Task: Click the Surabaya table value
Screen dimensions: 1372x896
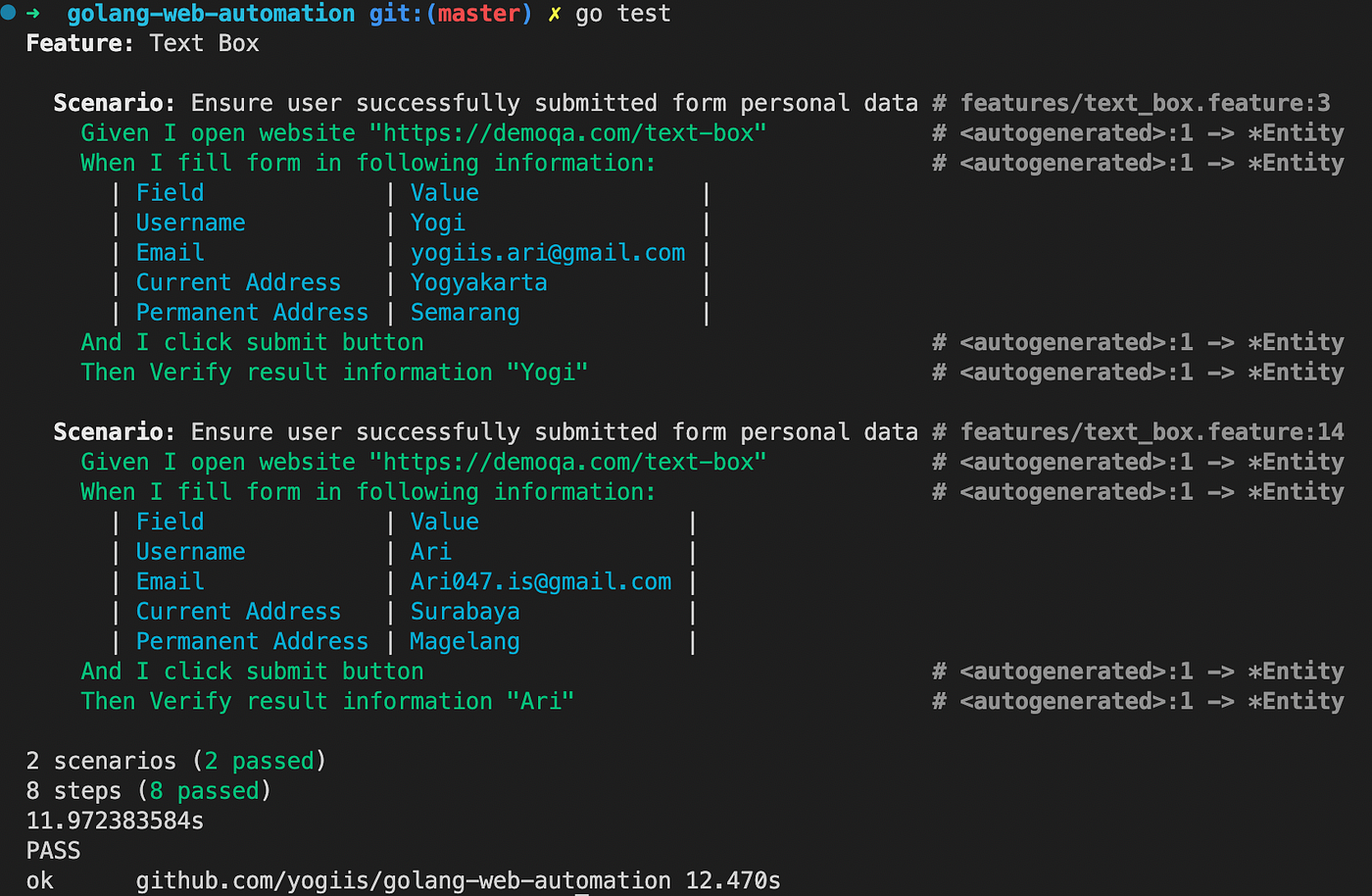Action: point(465,612)
